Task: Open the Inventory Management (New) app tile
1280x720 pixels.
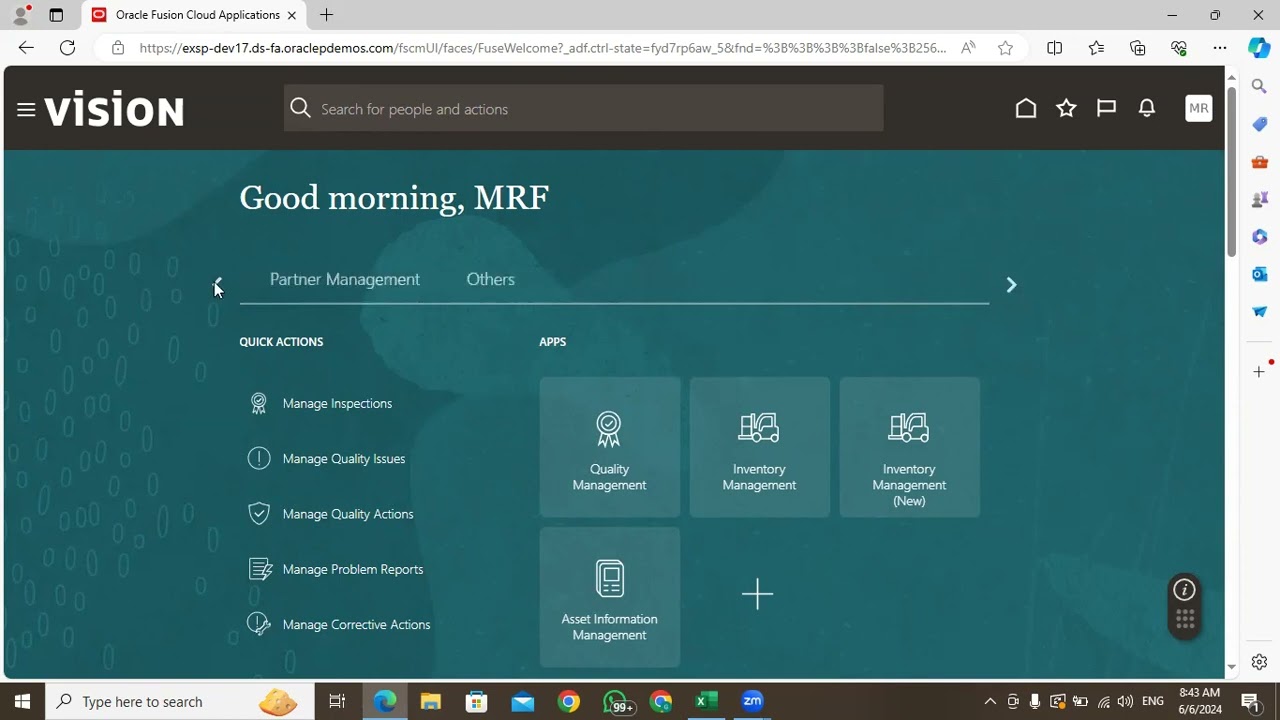Action: [x=910, y=447]
